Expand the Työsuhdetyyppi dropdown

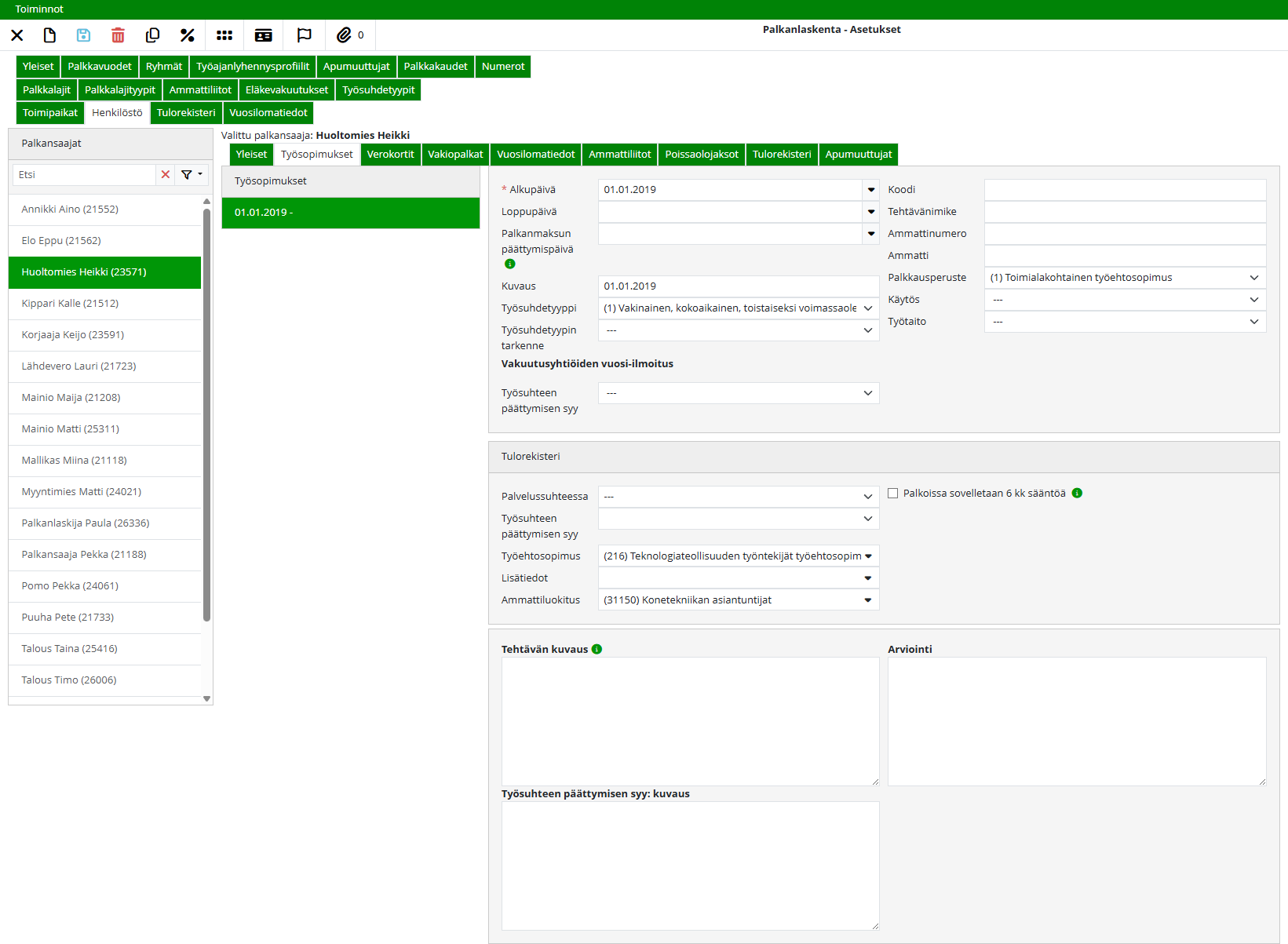867,308
